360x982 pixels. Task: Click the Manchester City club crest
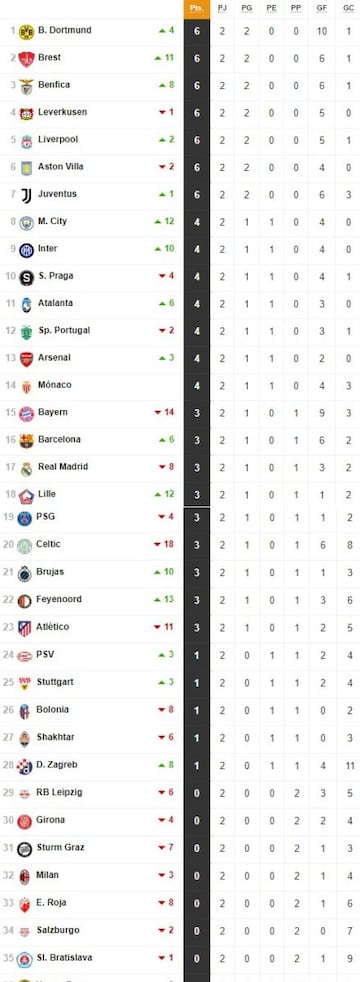click(x=26, y=222)
